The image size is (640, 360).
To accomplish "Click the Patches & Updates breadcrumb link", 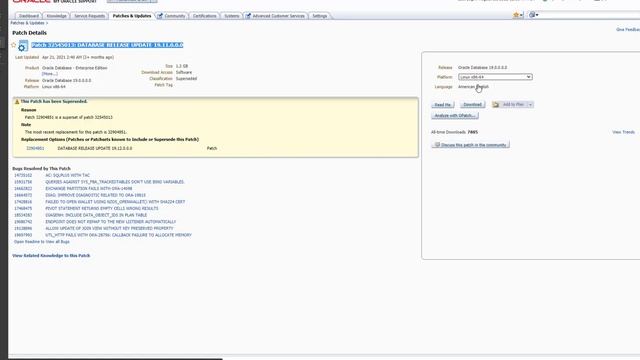I will point(27,23).
